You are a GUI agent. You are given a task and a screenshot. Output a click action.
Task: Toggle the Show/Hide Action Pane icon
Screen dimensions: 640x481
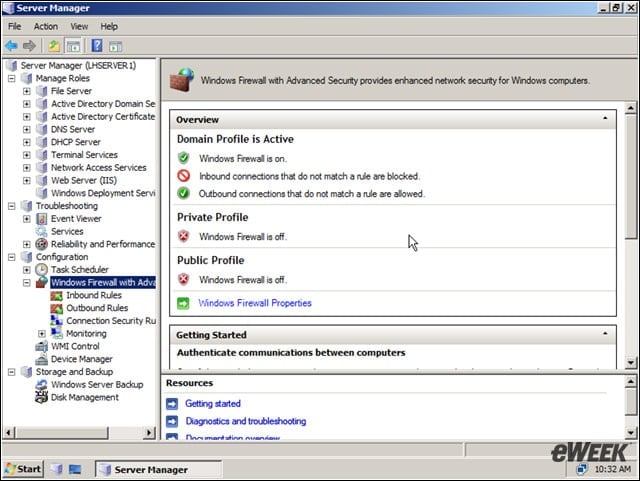tap(116, 47)
